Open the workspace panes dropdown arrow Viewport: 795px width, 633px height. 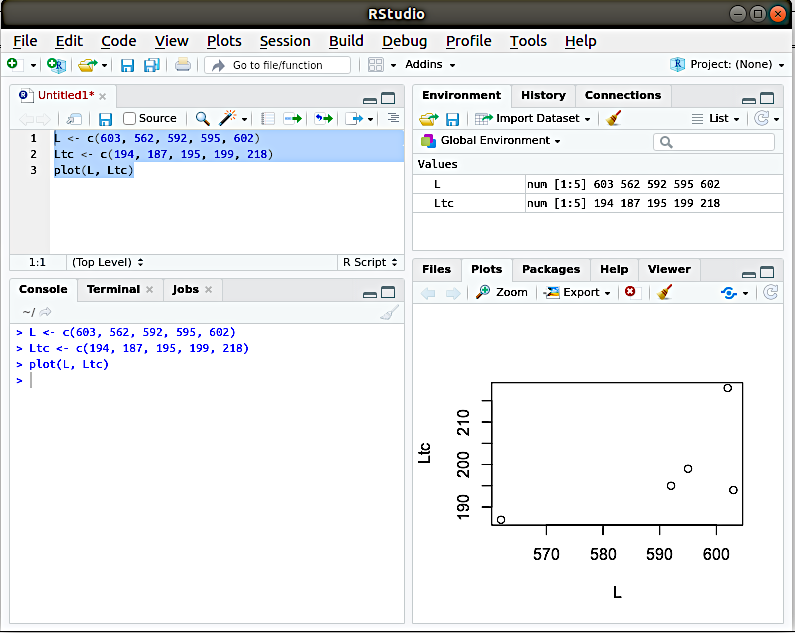pyautogui.click(x=393, y=65)
